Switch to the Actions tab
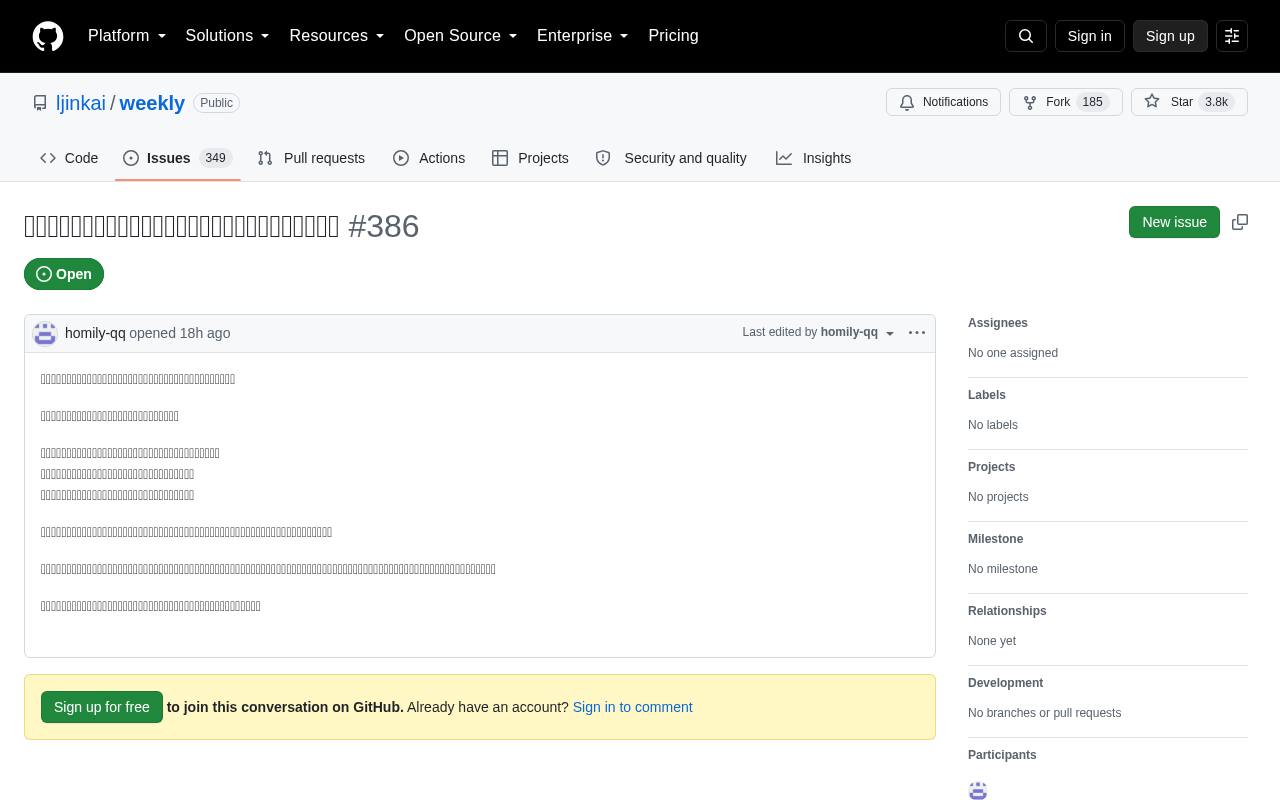This screenshot has height=800, width=1280. pyautogui.click(x=429, y=158)
